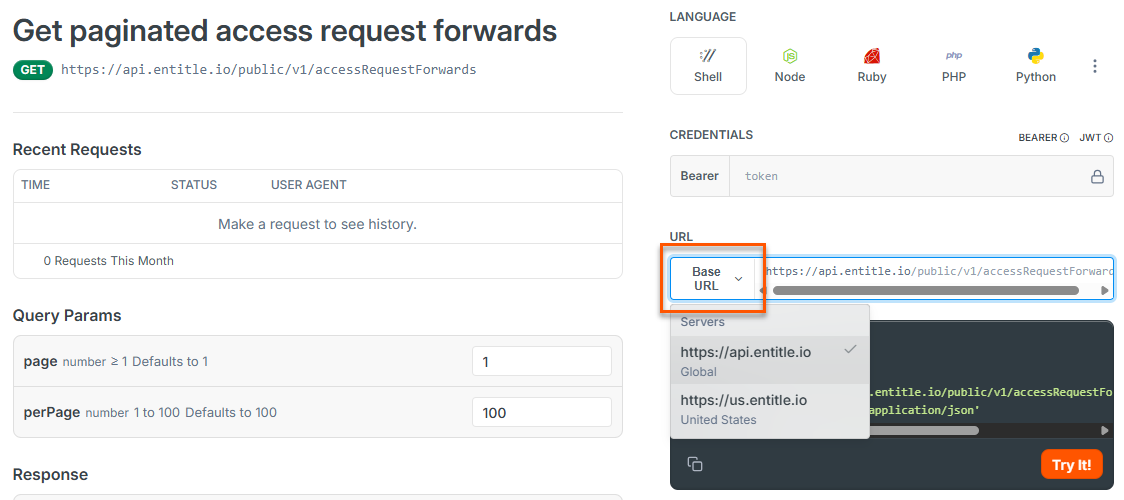Screen dimensions: 1124x500
Task: Click the code block horizontal scrollbar
Action: pos(923,431)
